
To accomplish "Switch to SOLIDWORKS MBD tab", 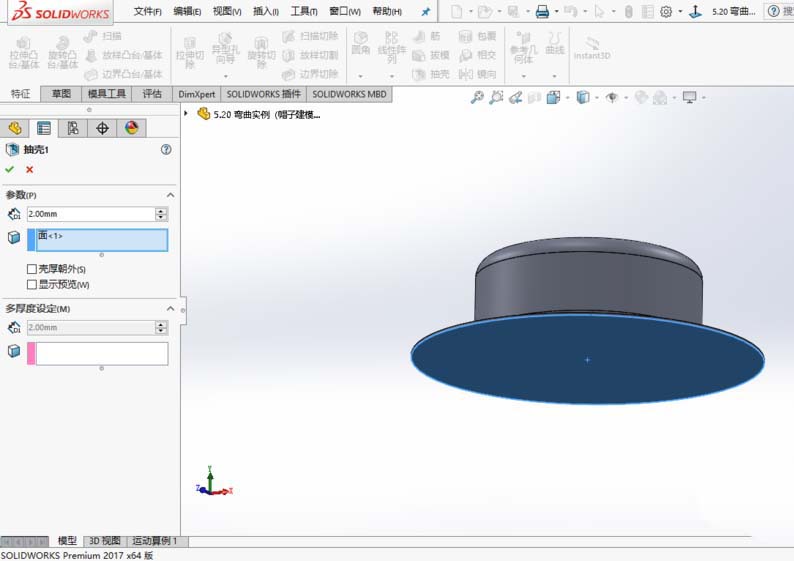I will click(349, 94).
